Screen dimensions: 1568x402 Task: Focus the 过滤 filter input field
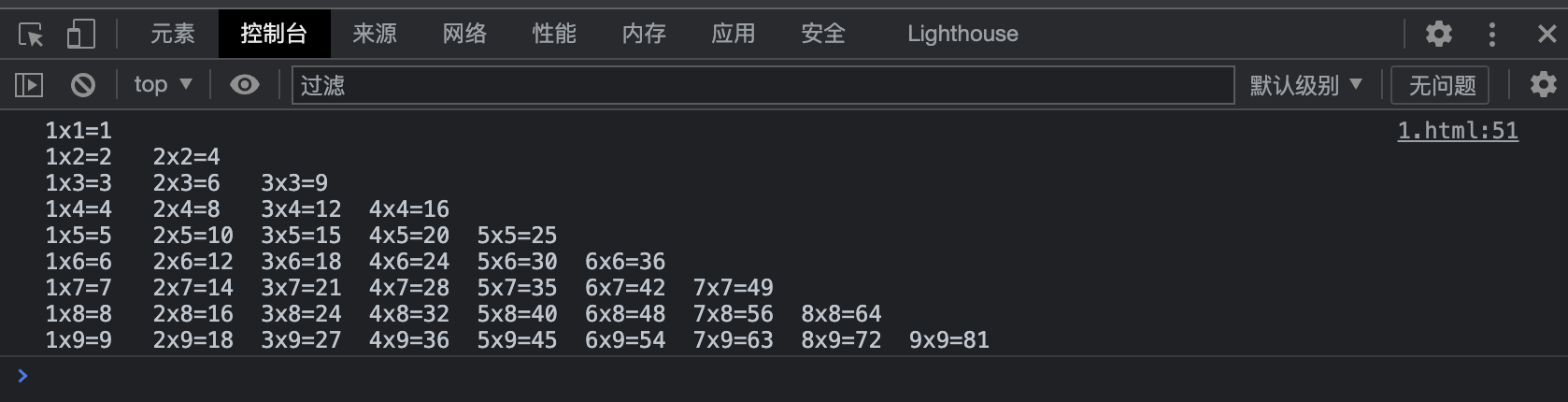[763, 85]
